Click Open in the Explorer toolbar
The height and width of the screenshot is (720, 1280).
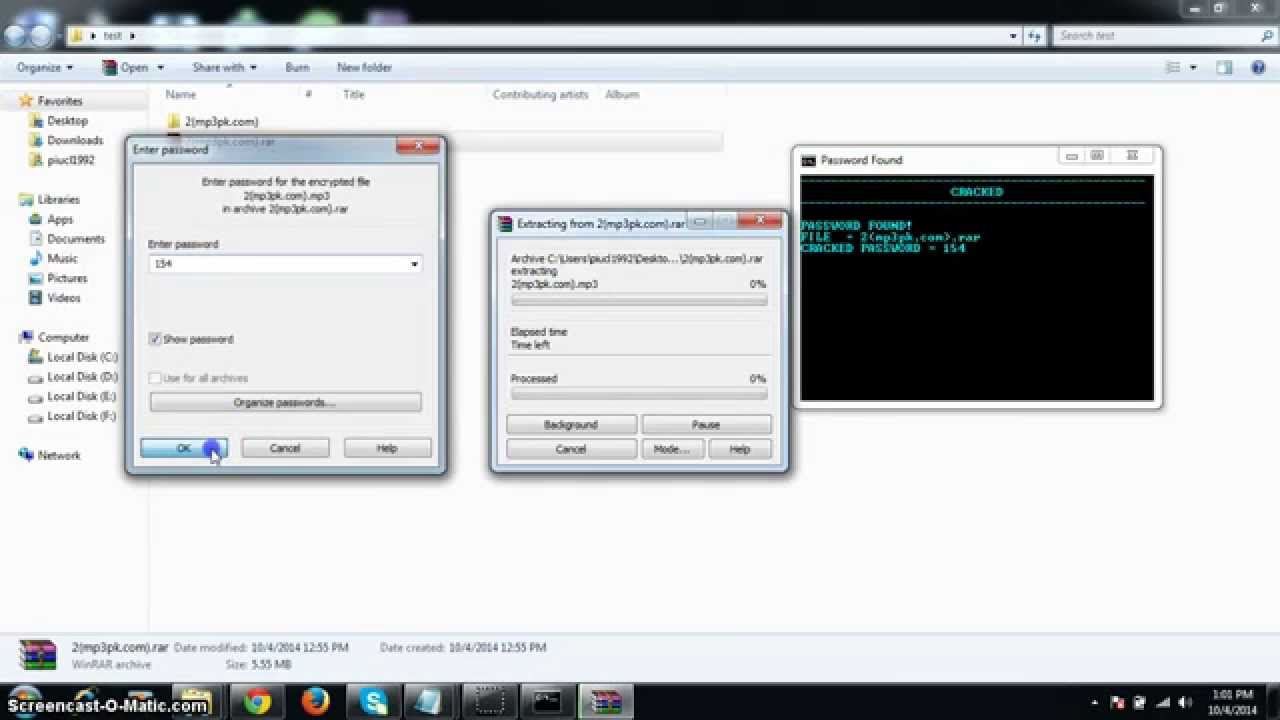pos(126,67)
